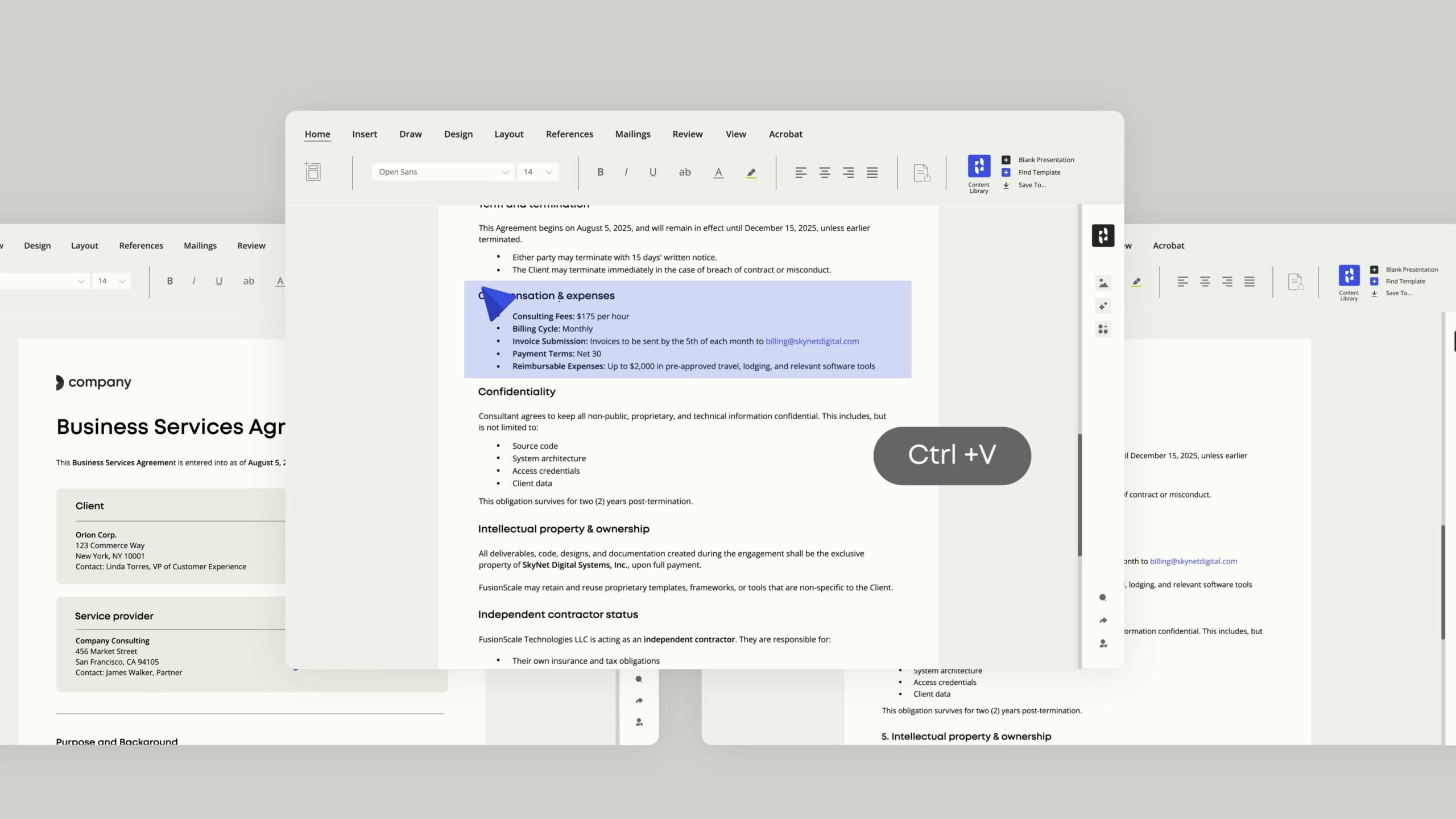
Task: Open References tab in left background window
Action: pos(141,246)
